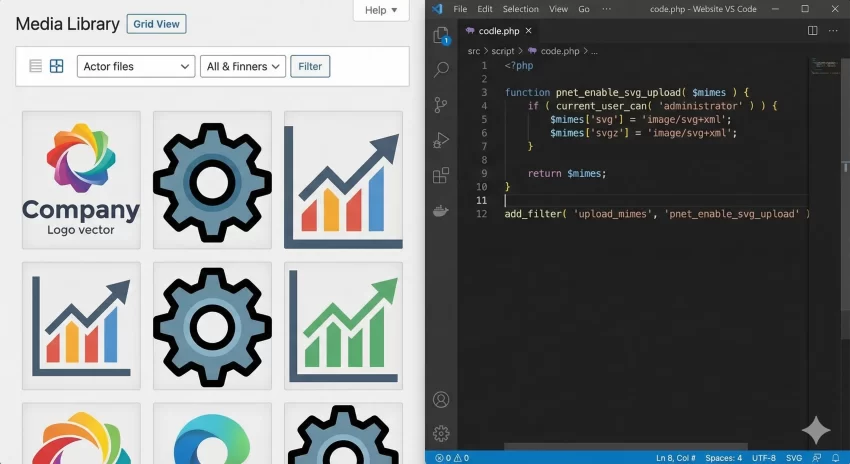Click line number 11 in the gutter

coord(481,201)
